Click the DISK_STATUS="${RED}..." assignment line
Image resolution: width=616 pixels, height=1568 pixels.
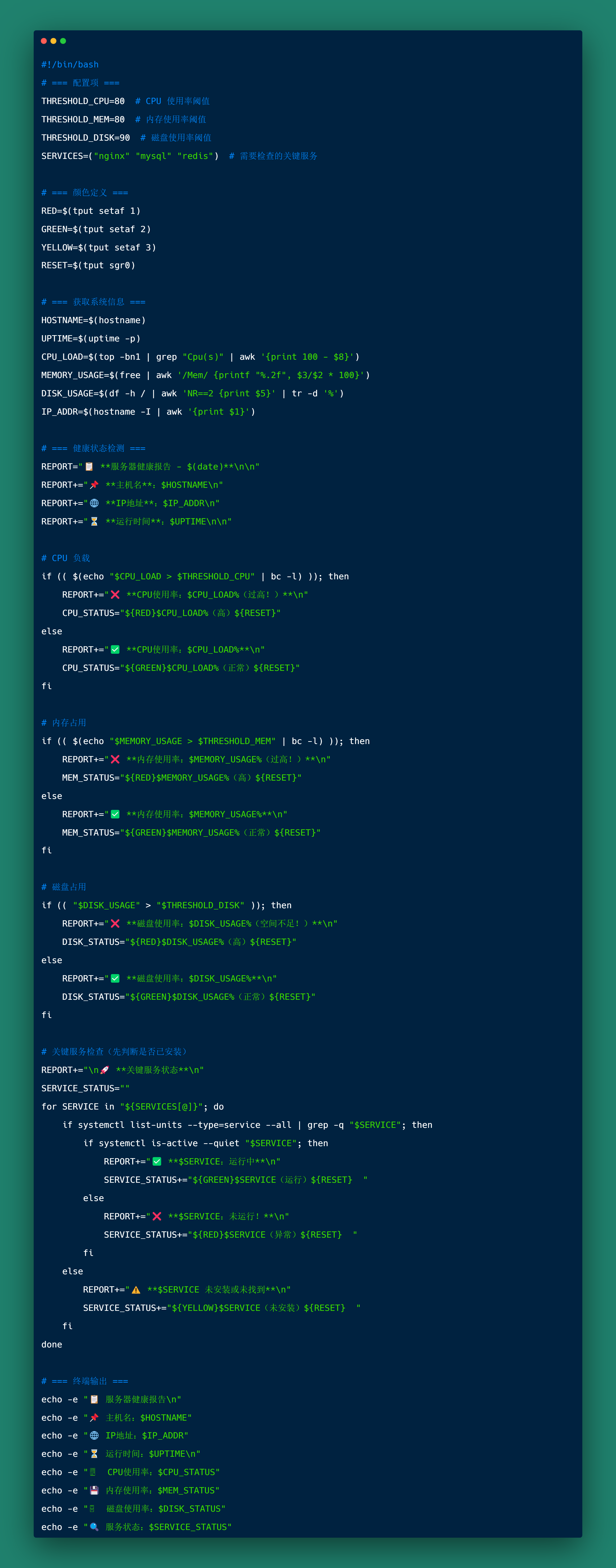[180, 942]
